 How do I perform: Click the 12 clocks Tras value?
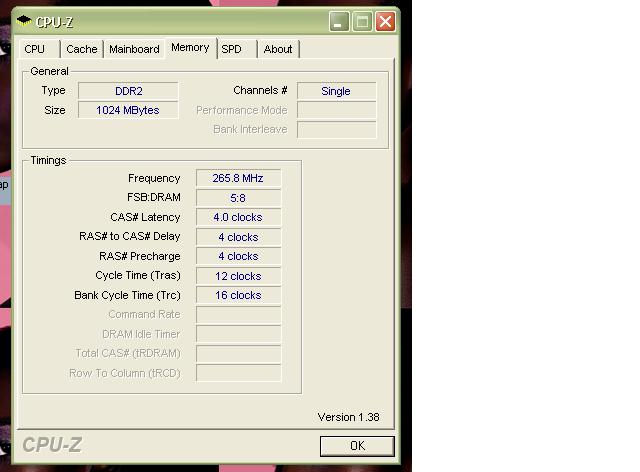[x=238, y=276]
